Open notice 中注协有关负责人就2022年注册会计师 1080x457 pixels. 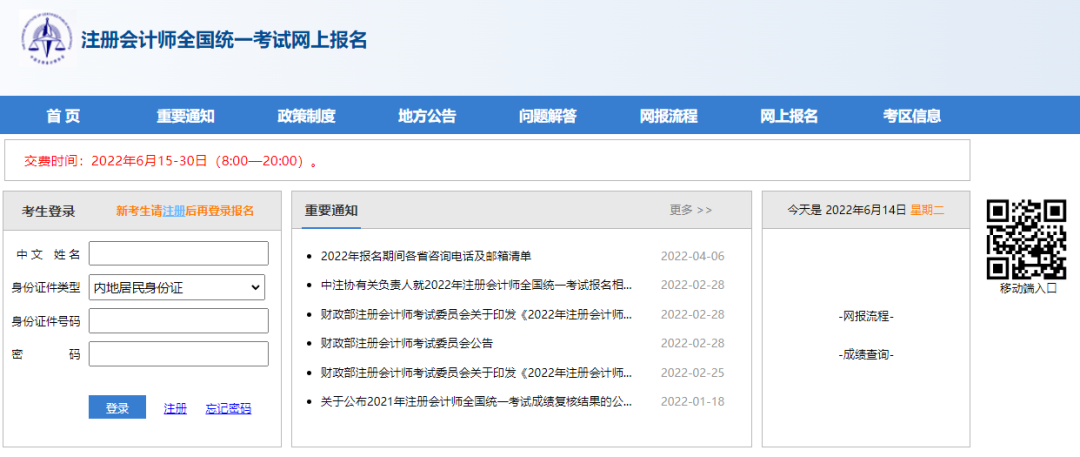pos(477,284)
